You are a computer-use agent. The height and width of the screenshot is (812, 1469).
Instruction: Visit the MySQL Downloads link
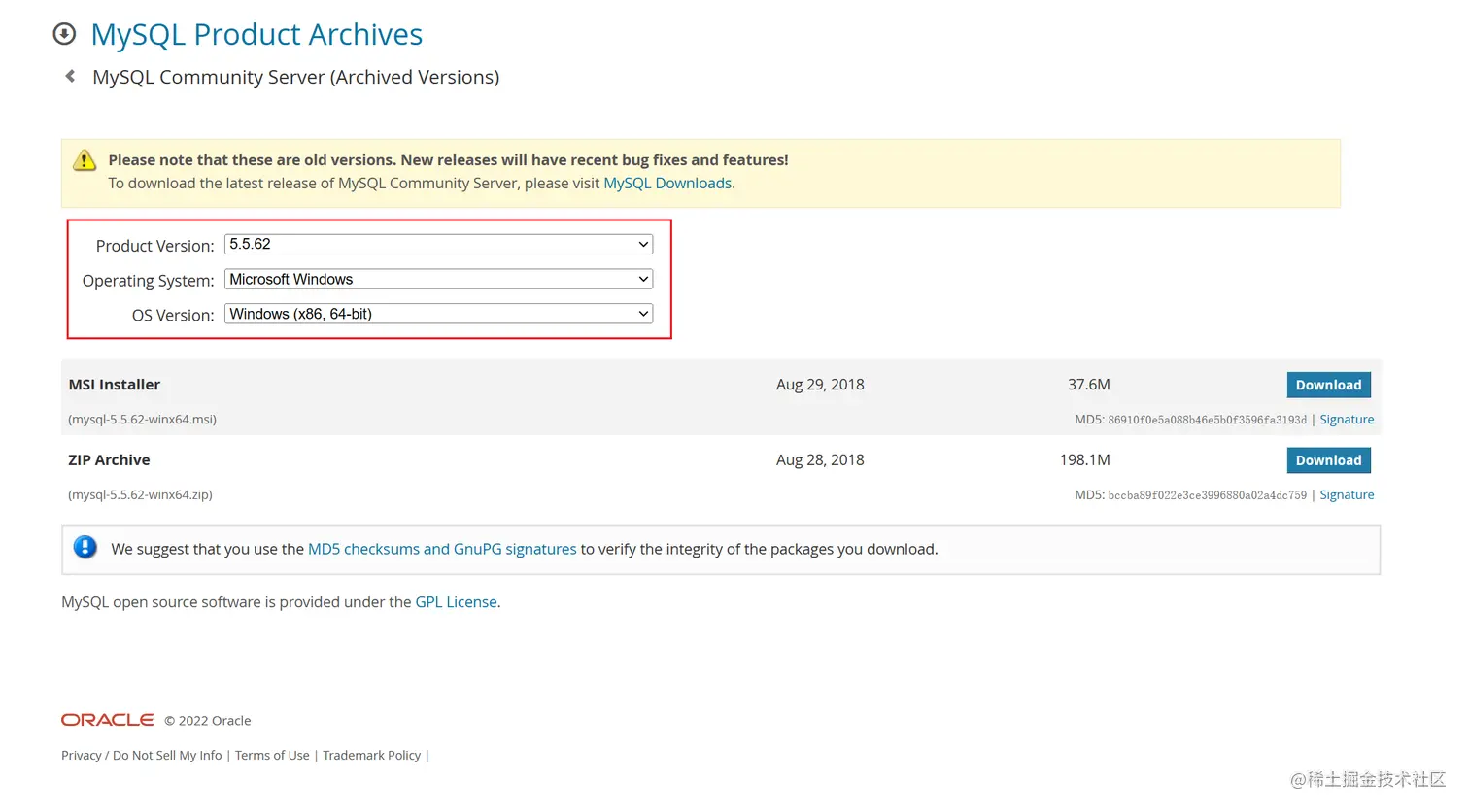[667, 184]
